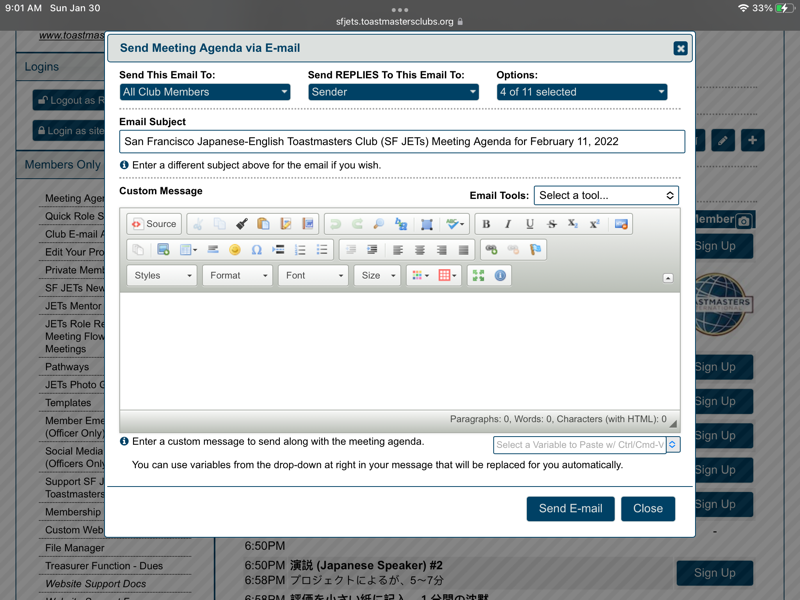
Task: Click the Cut scissors icon
Action: [x=198, y=224]
